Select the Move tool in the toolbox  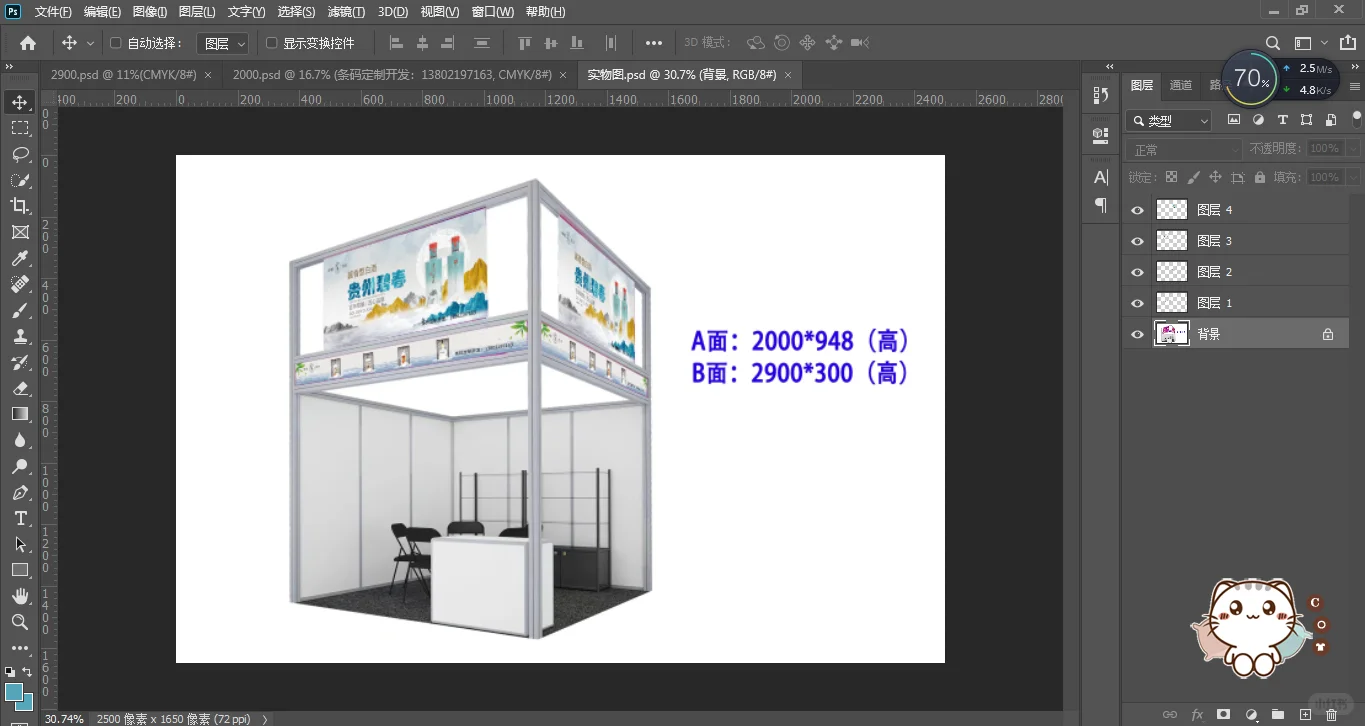click(x=20, y=102)
